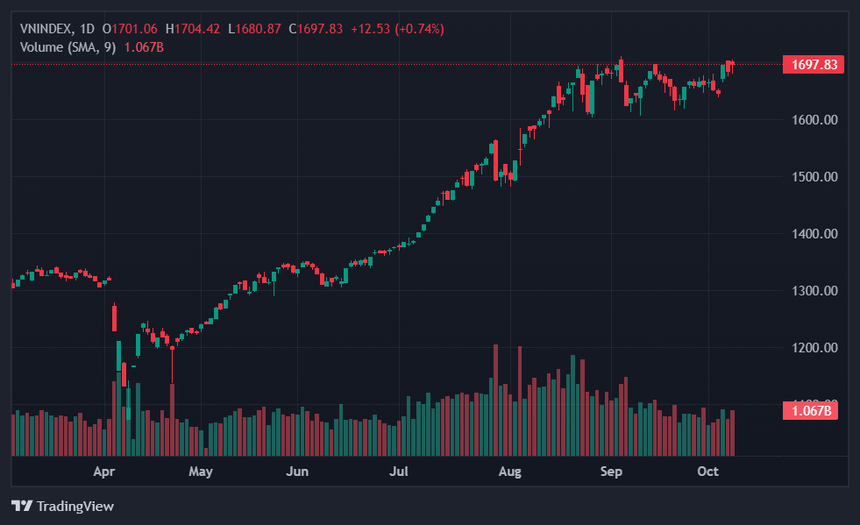This screenshot has height=525, width=860.
Task: Click the high value H1704.42
Action: (x=193, y=29)
